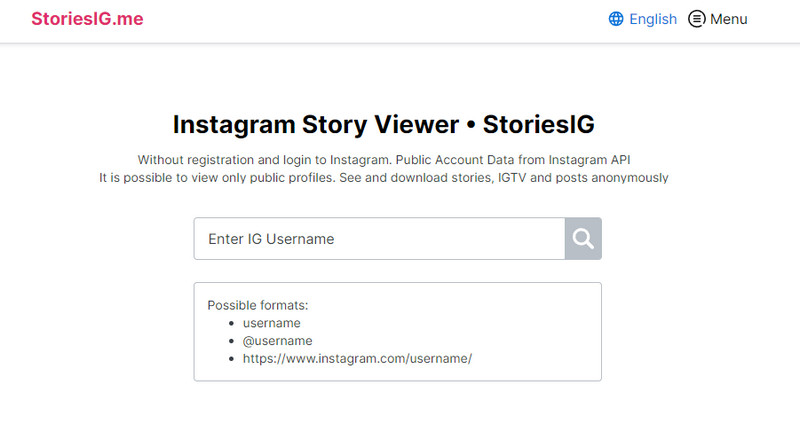Click the globe language icon
800x432 pixels.
616,19
